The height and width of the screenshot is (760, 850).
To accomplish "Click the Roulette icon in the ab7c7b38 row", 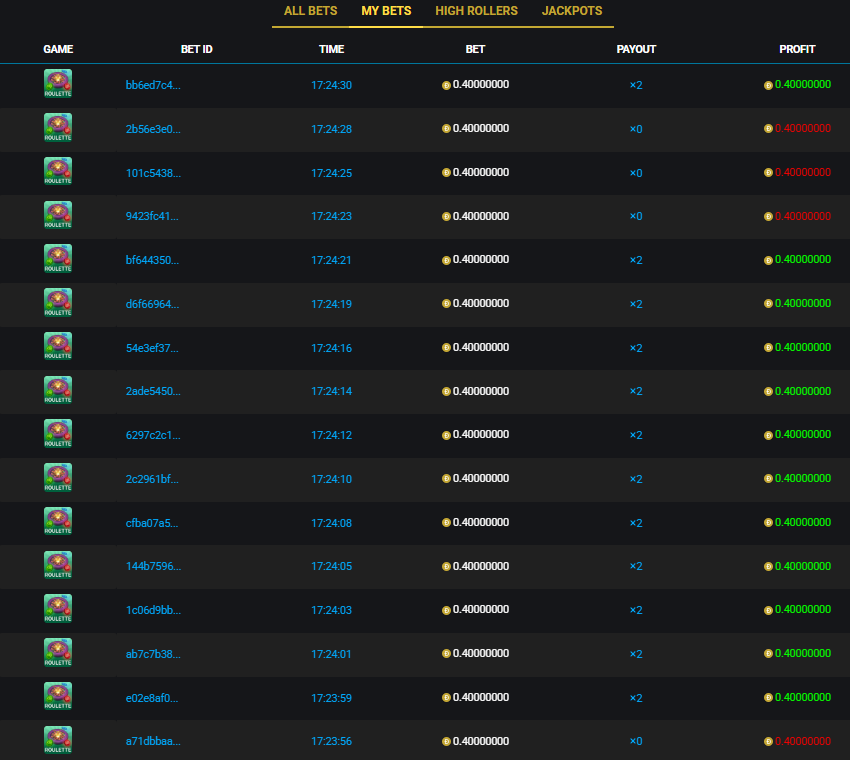I will 58,653.
